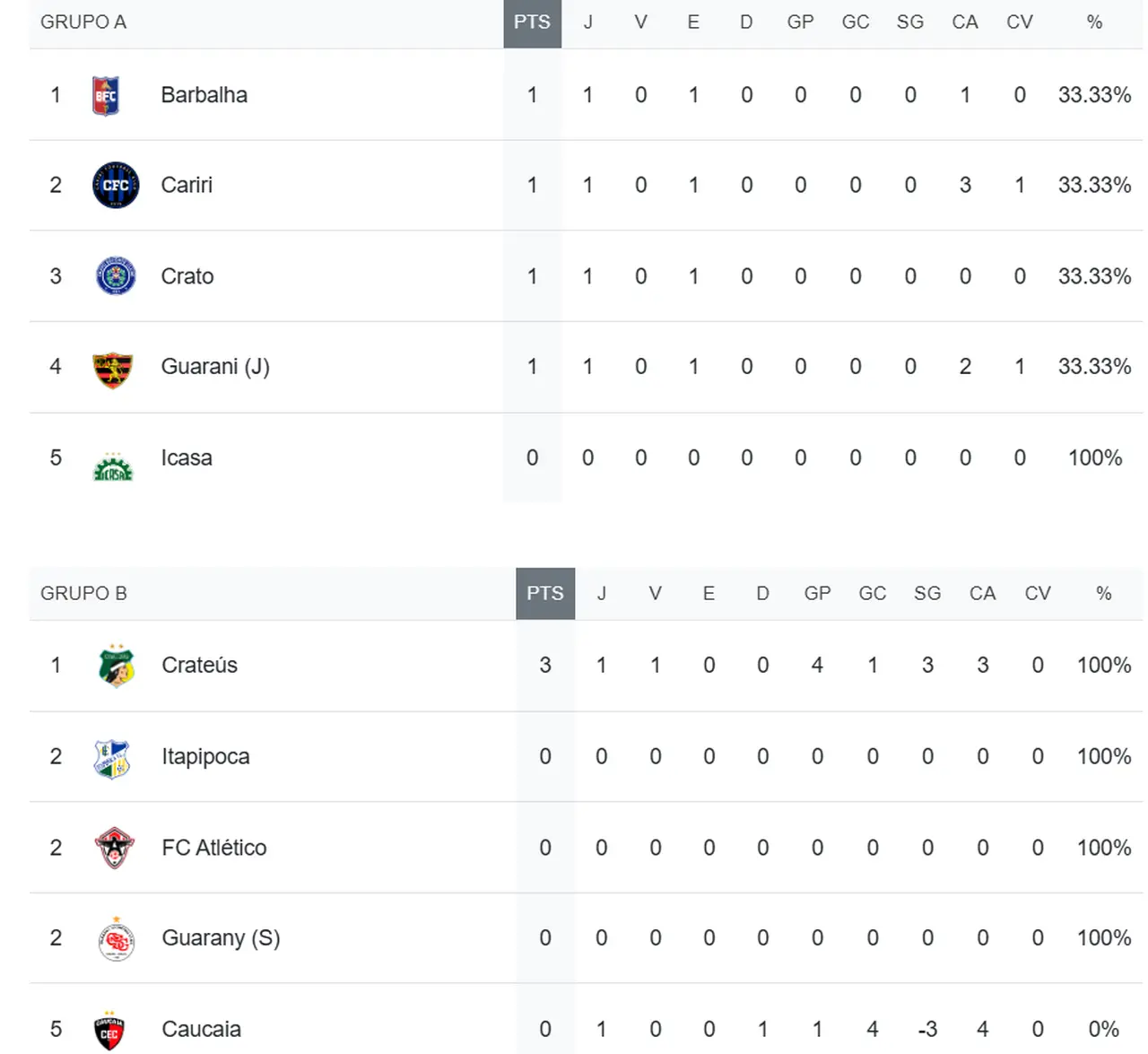
Task: Open the Crateús team link
Action: click(199, 666)
